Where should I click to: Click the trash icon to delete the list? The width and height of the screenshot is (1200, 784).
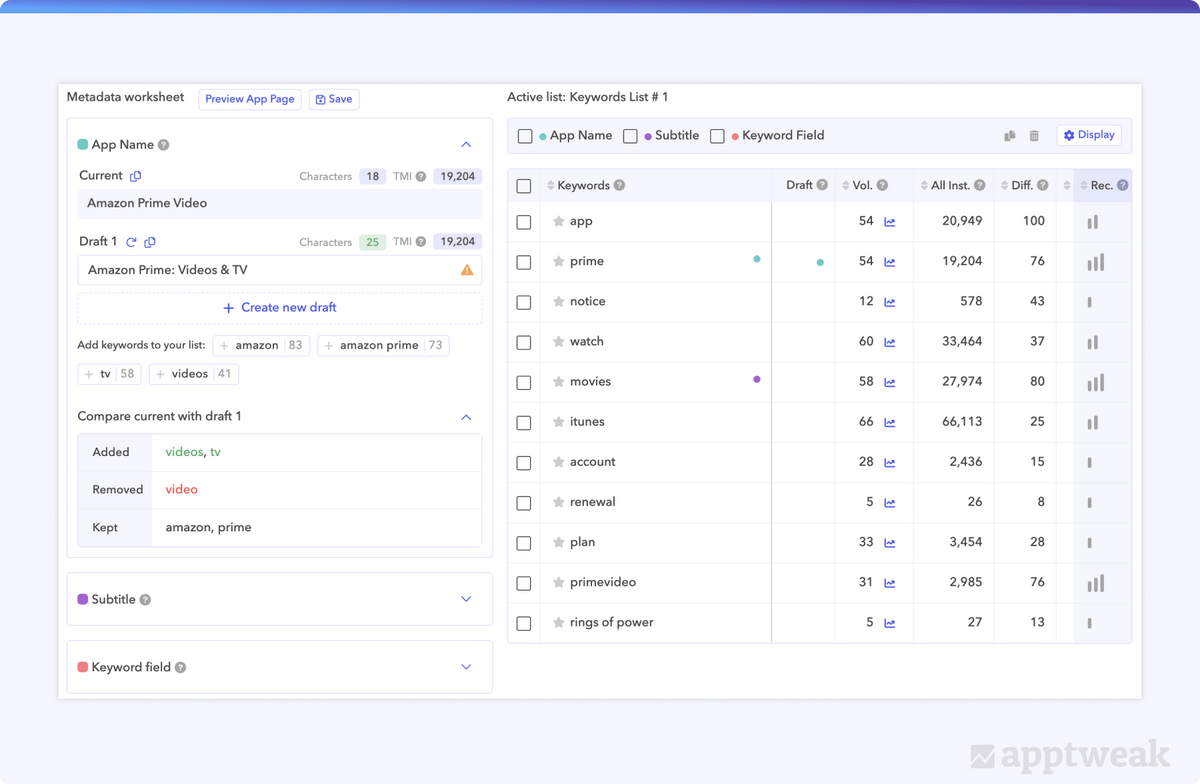click(x=1034, y=136)
